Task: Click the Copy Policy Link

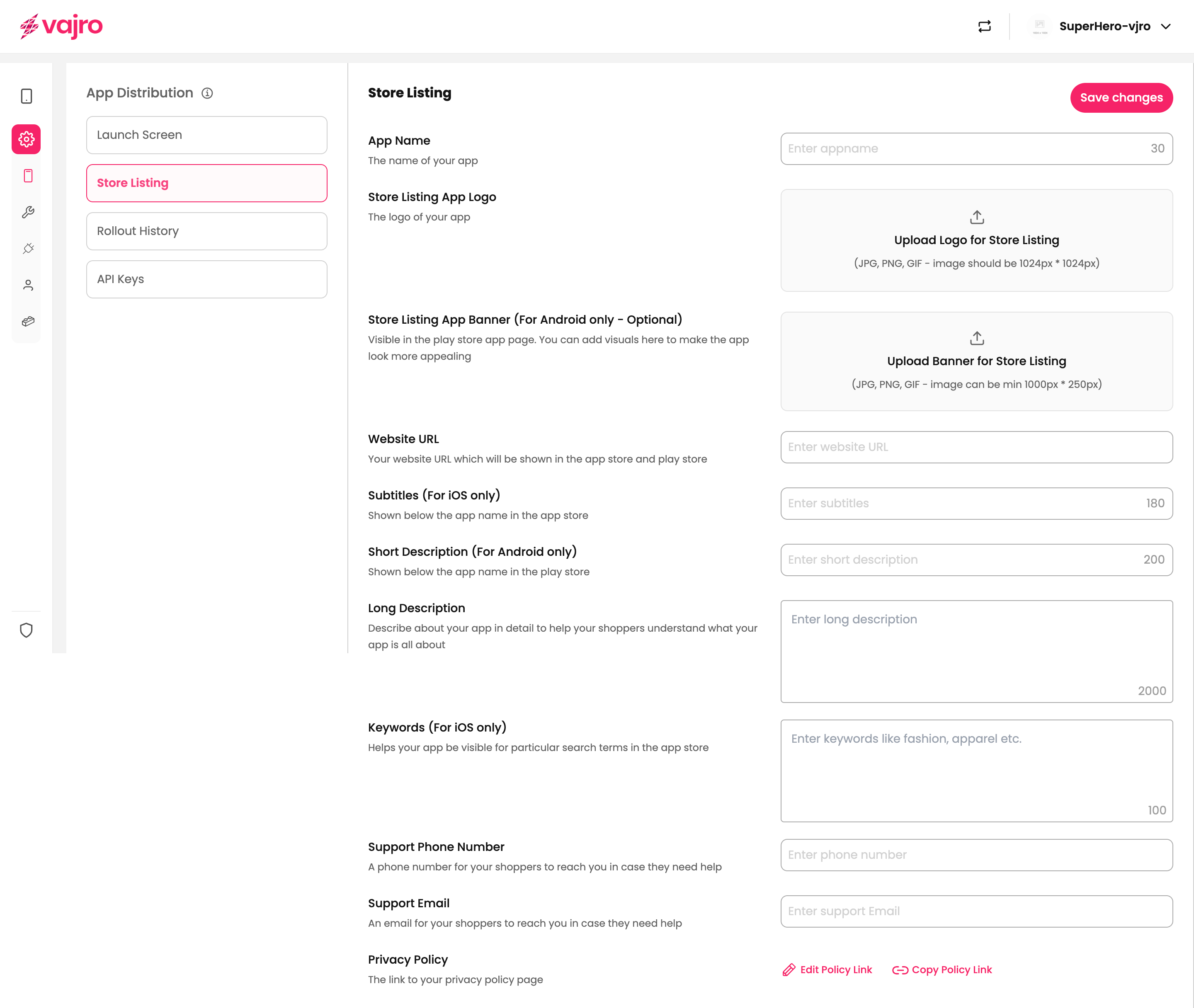Action: click(x=942, y=970)
